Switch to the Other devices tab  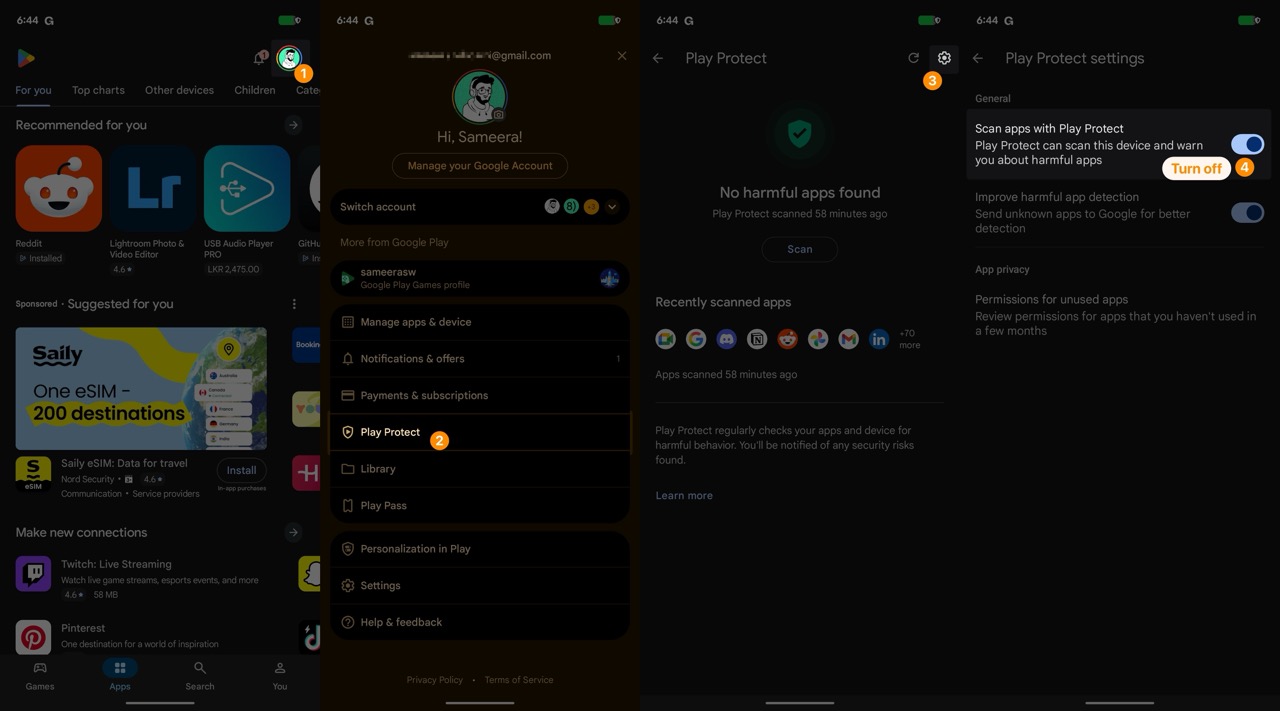[179, 90]
